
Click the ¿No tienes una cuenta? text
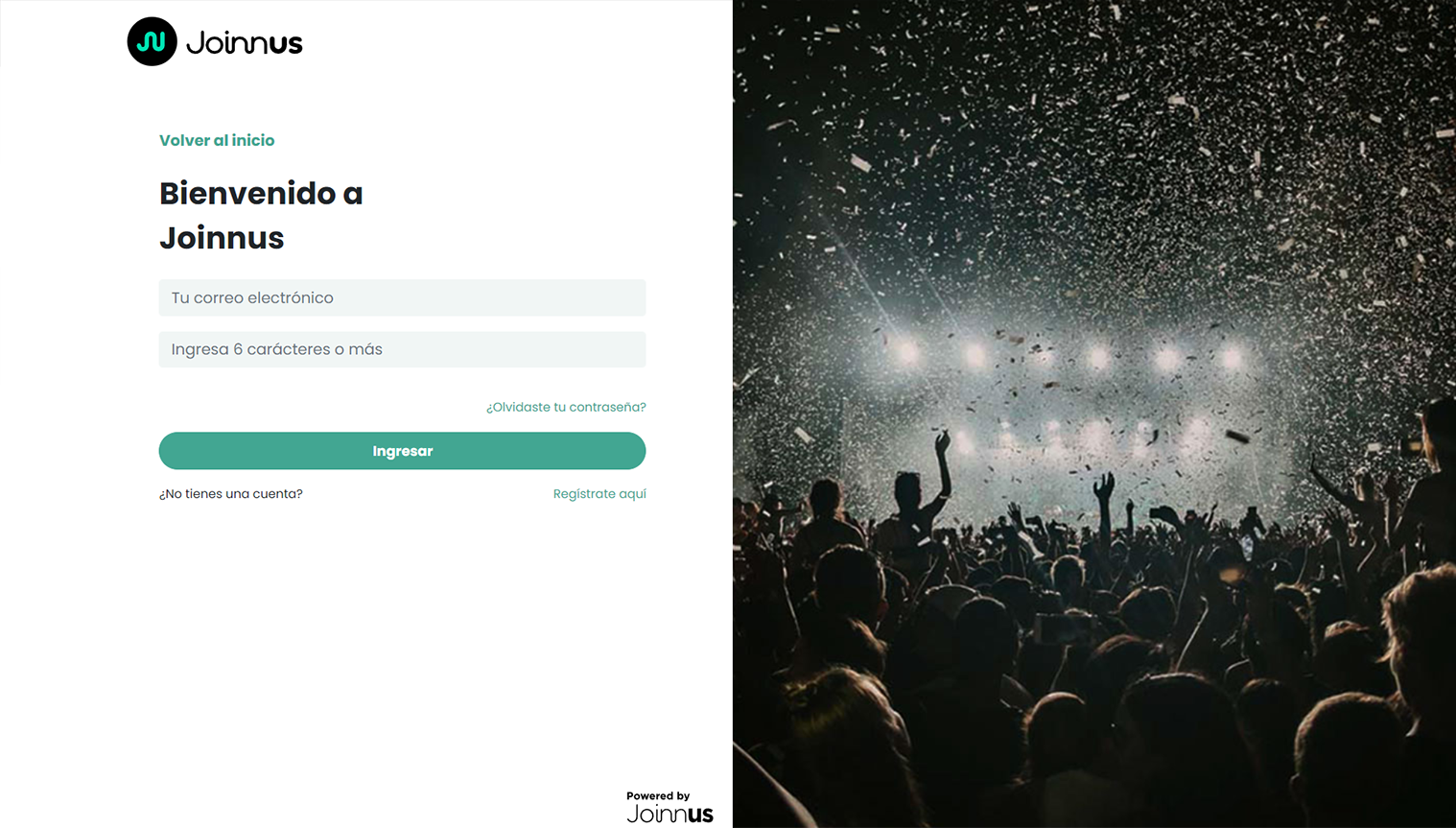coord(231,494)
